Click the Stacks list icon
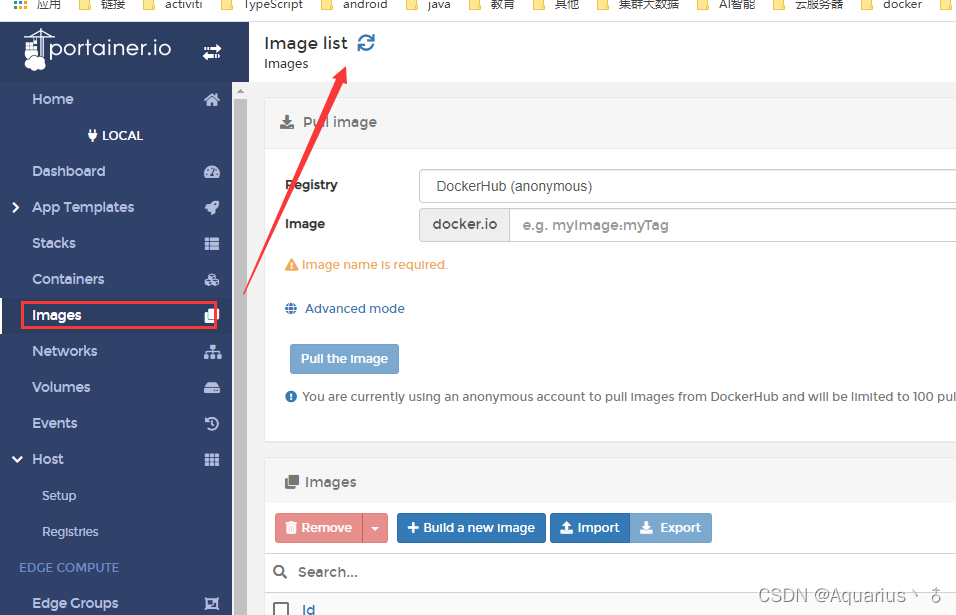The height and width of the screenshot is (615, 956). pyautogui.click(x=212, y=244)
